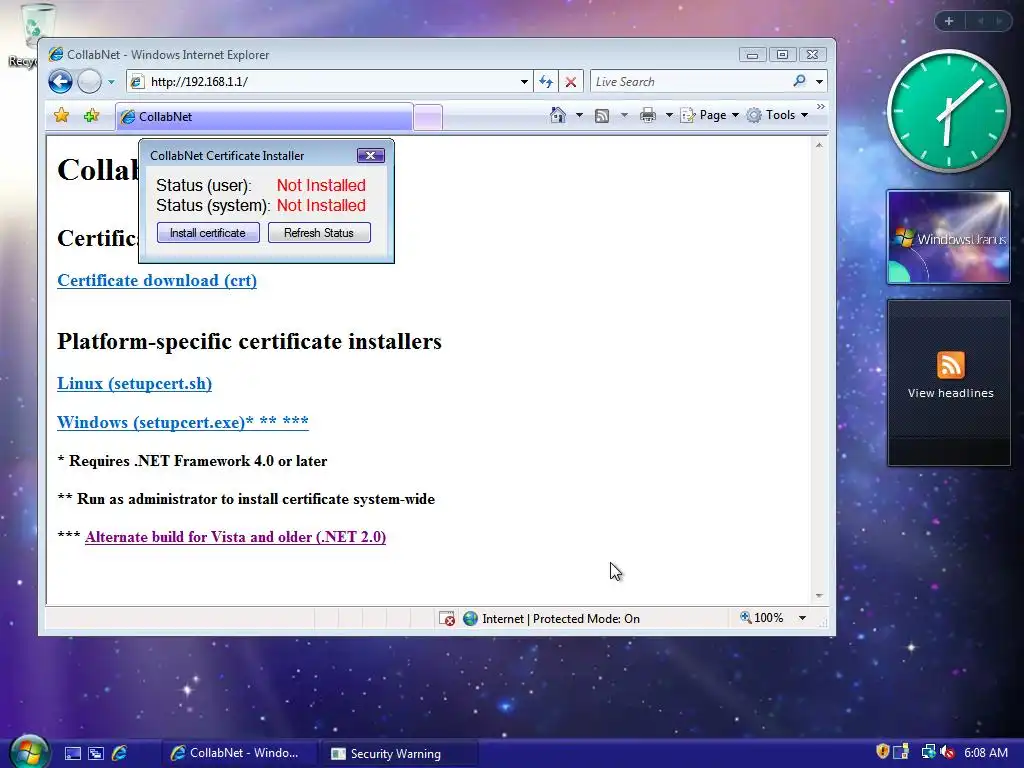The height and width of the screenshot is (768, 1024).
Task: Open Alternate build for Vista link
Action: (x=235, y=537)
